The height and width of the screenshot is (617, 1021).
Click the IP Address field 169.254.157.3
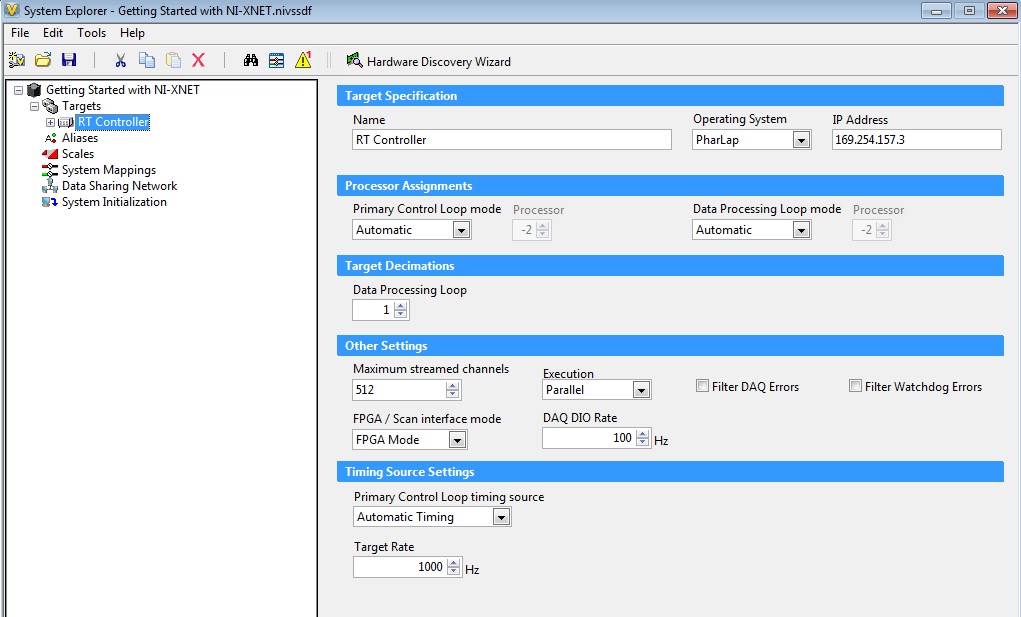tap(917, 140)
